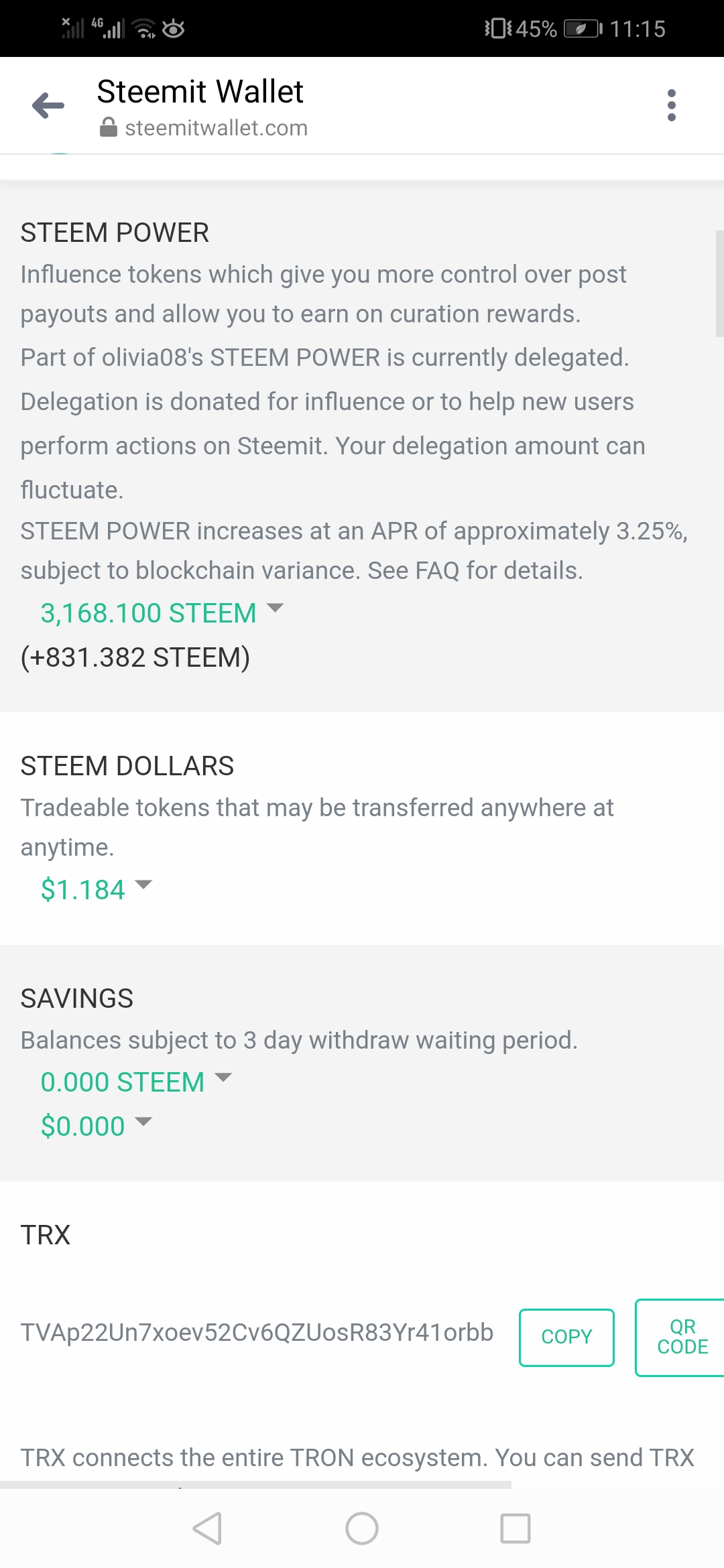The width and height of the screenshot is (724, 1568).
Task: Tap the Wi-Fi status icon
Action: (x=144, y=29)
